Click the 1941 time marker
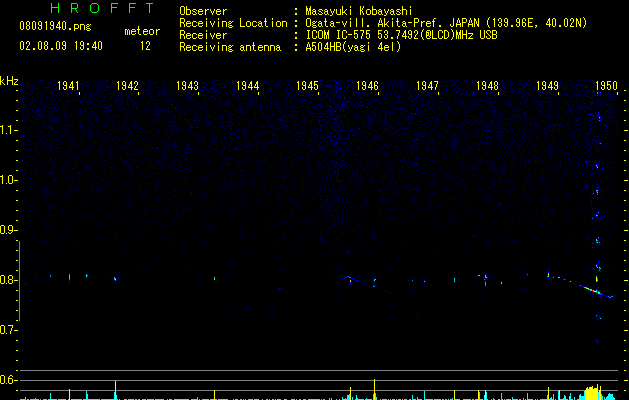Screen dimensions: 629x400 pyautogui.click(x=68, y=85)
